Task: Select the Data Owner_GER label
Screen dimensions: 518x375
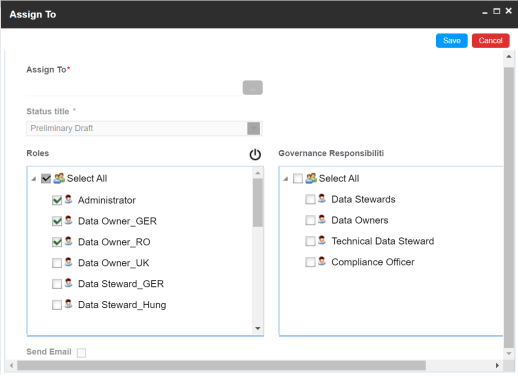Action: [x=117, y=221]
